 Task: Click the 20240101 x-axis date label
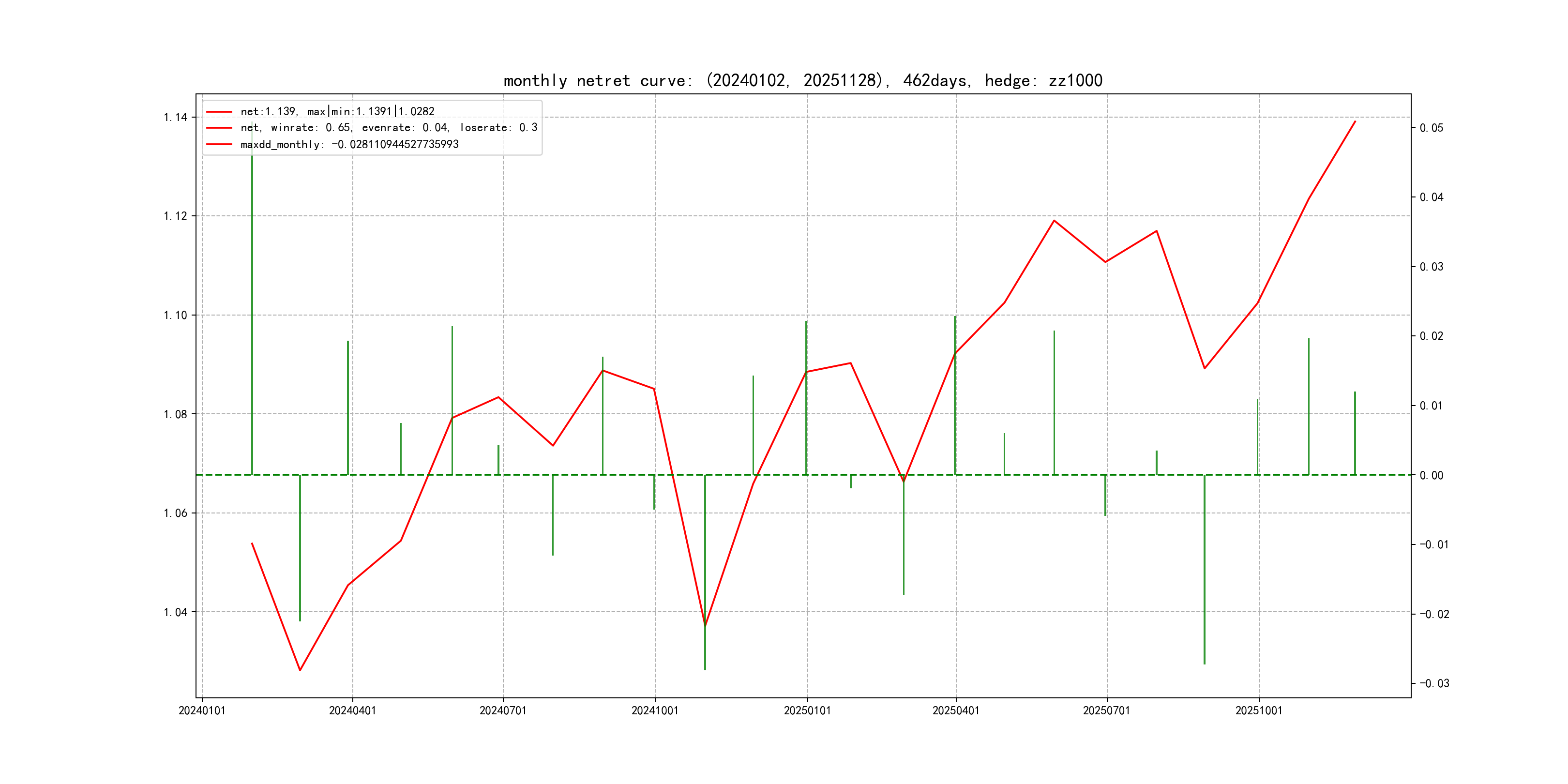pyautogui.click(x=202, y=710)
